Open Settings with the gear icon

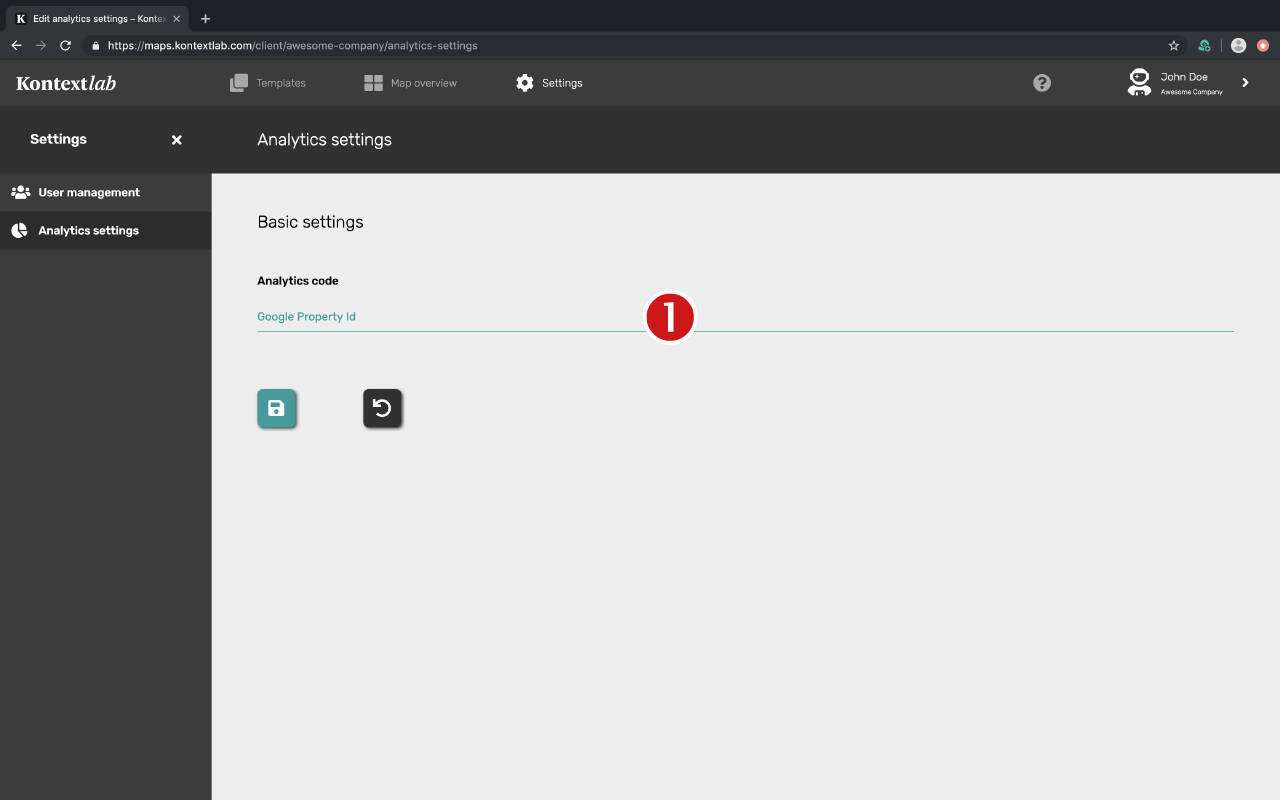pyautogui.click(x=549, y=83)
